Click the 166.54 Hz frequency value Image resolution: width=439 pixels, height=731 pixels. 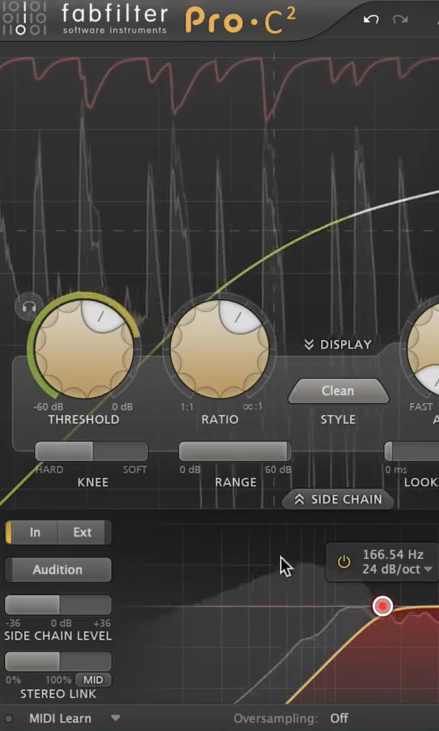pos(393,554)
